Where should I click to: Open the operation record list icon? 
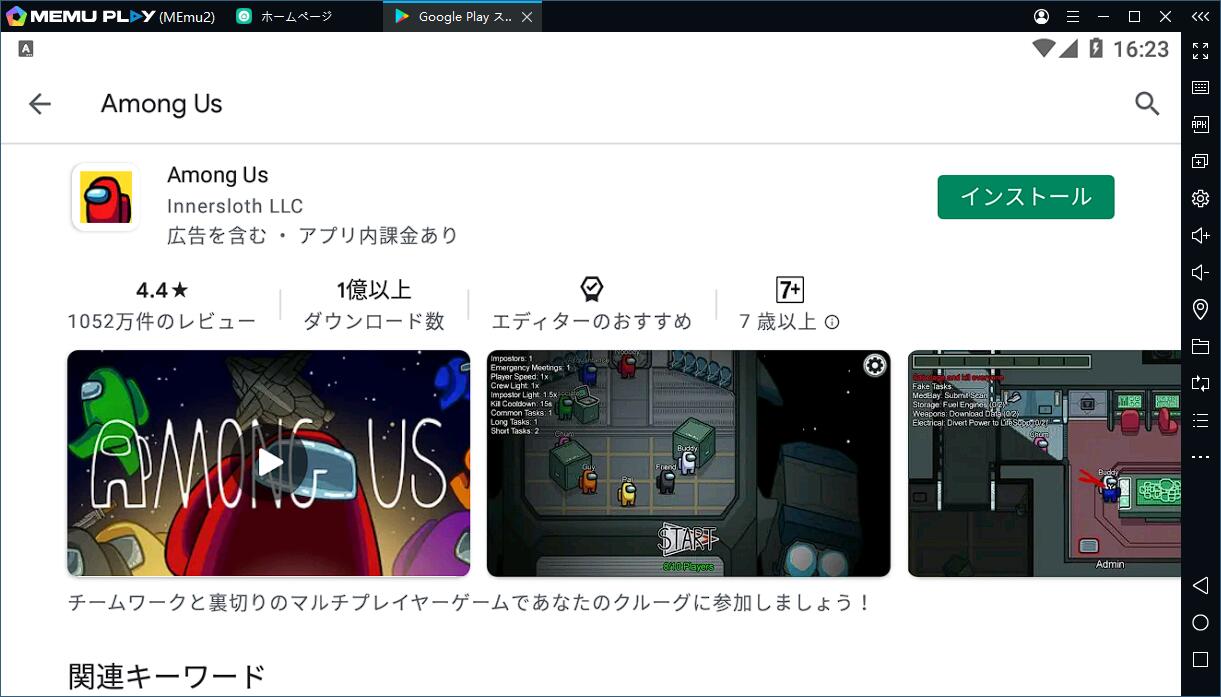click(x=1201, y=420)
